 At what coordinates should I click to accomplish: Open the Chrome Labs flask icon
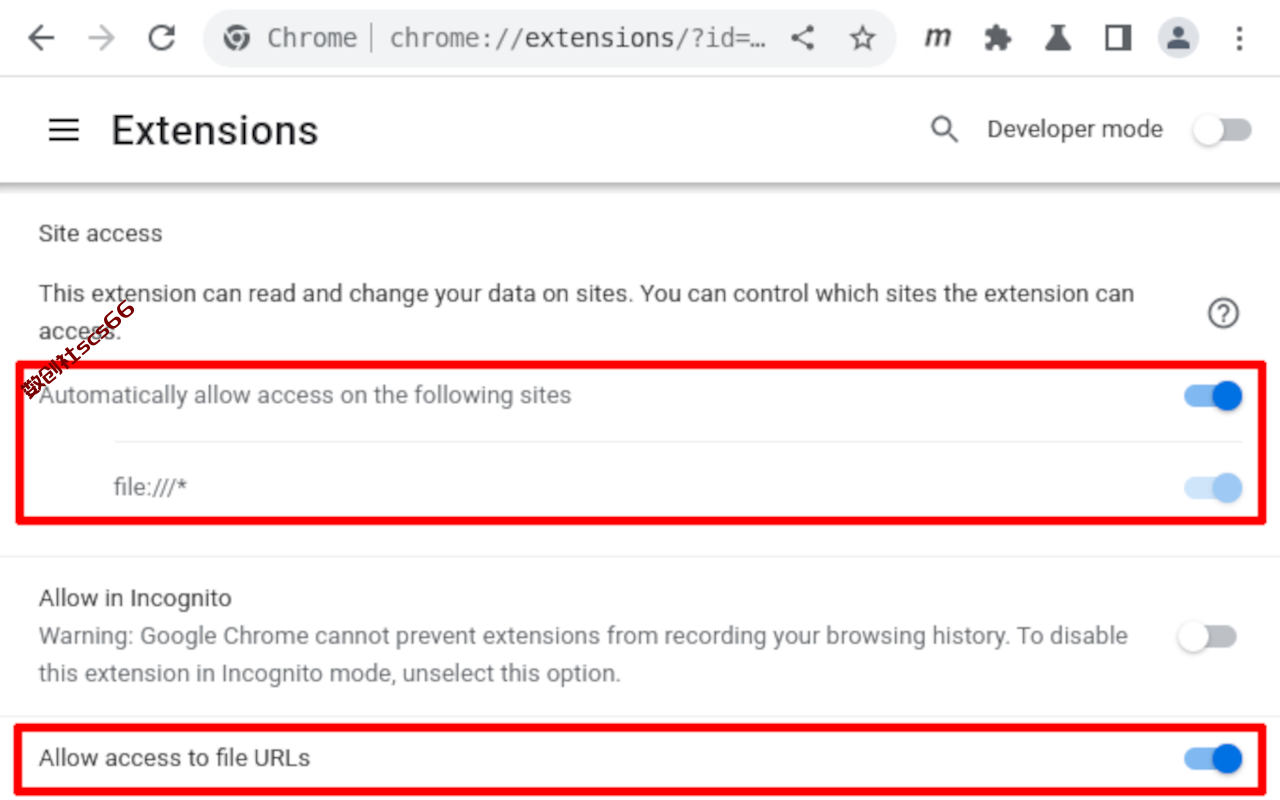(1058, 38)
